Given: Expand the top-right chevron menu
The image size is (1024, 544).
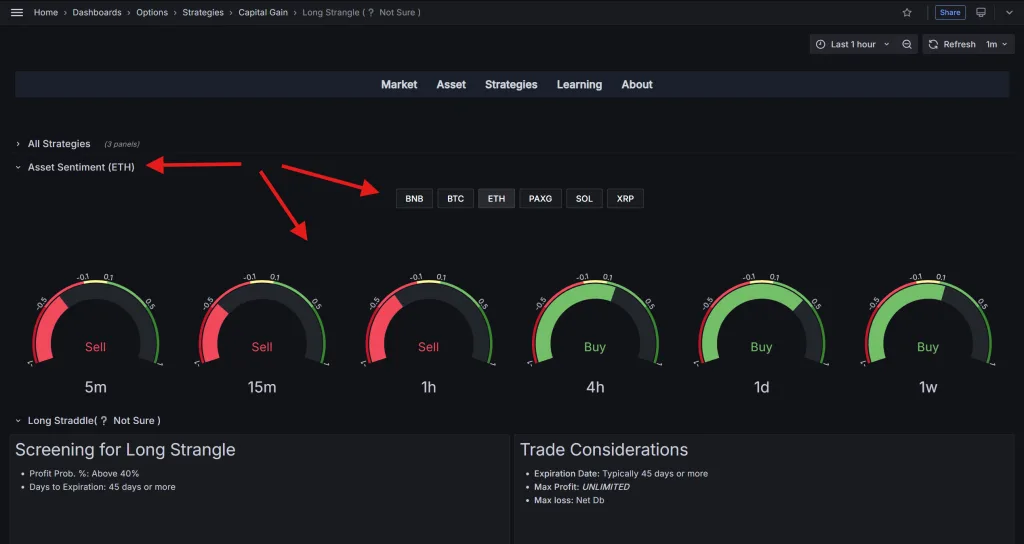Looking at the screenshot, I should (x=1009, y=12).
